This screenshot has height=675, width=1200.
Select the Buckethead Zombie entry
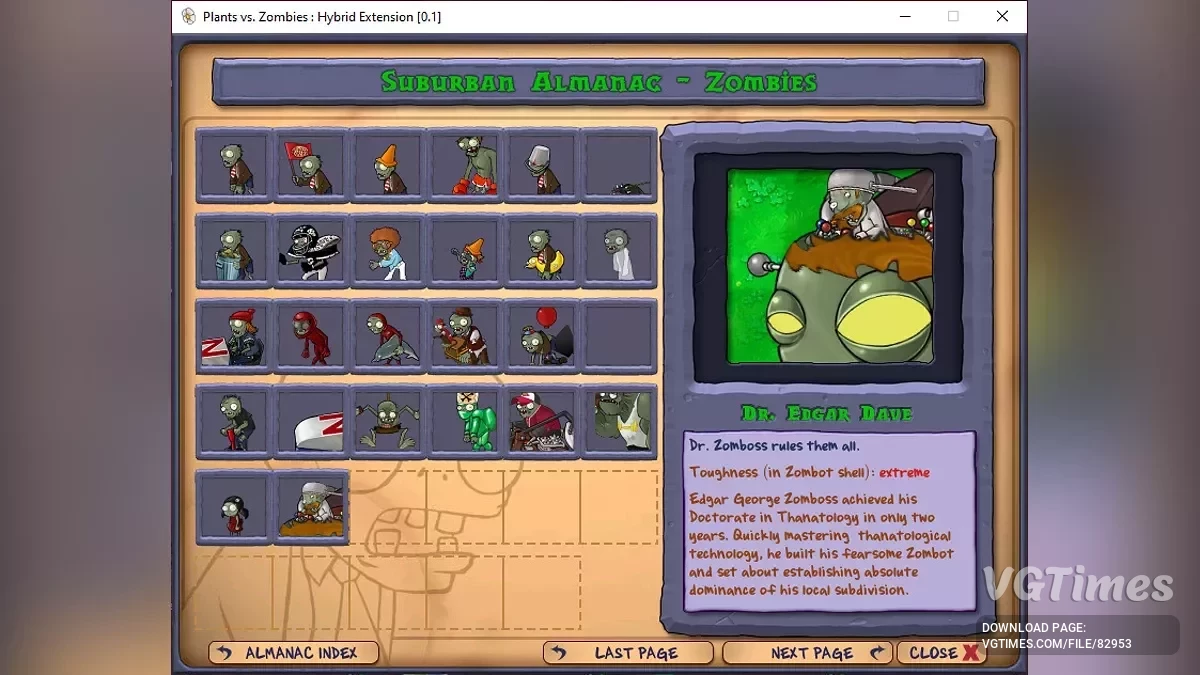coord(542,166)
